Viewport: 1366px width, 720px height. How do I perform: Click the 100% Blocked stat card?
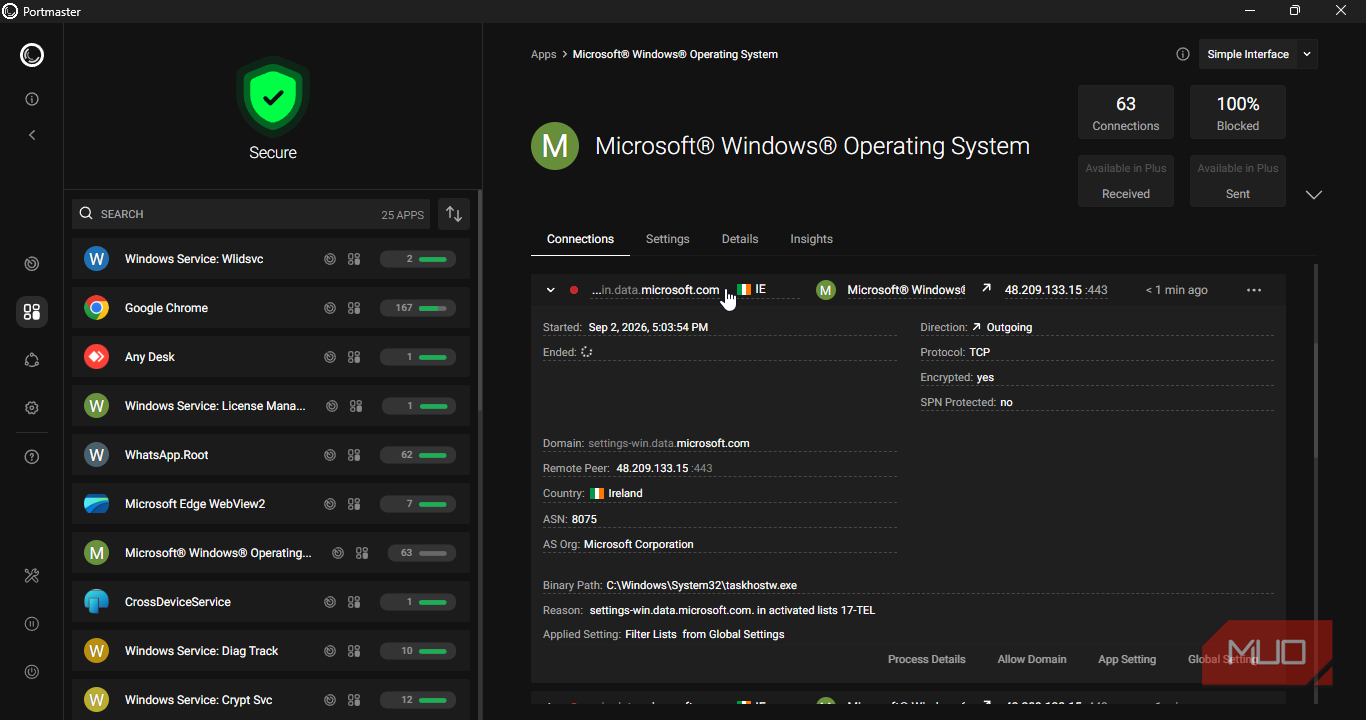click(x=1238, y=113)
